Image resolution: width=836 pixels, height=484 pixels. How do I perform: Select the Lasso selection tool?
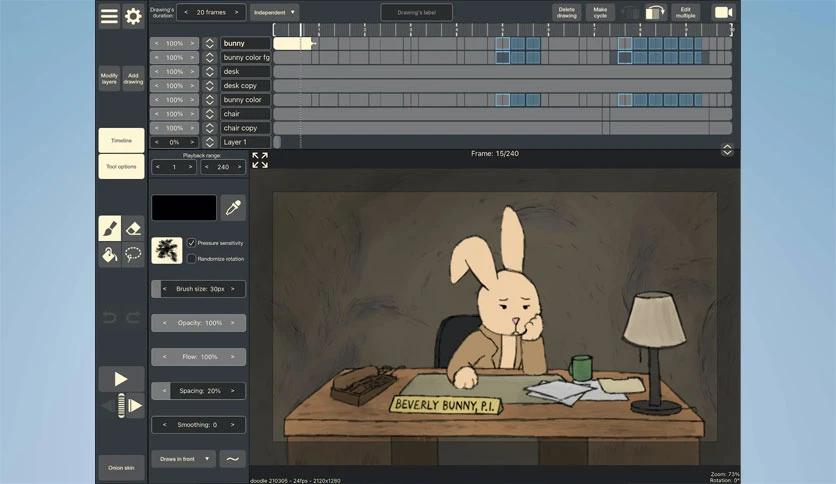coord(133,255)
